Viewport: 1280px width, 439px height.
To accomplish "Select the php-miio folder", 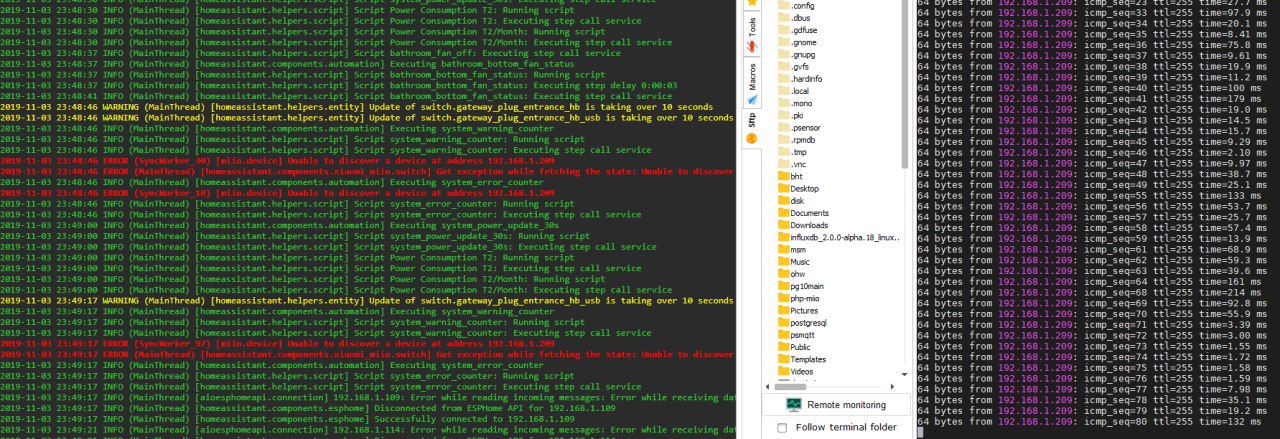I will tap(799, 298).
